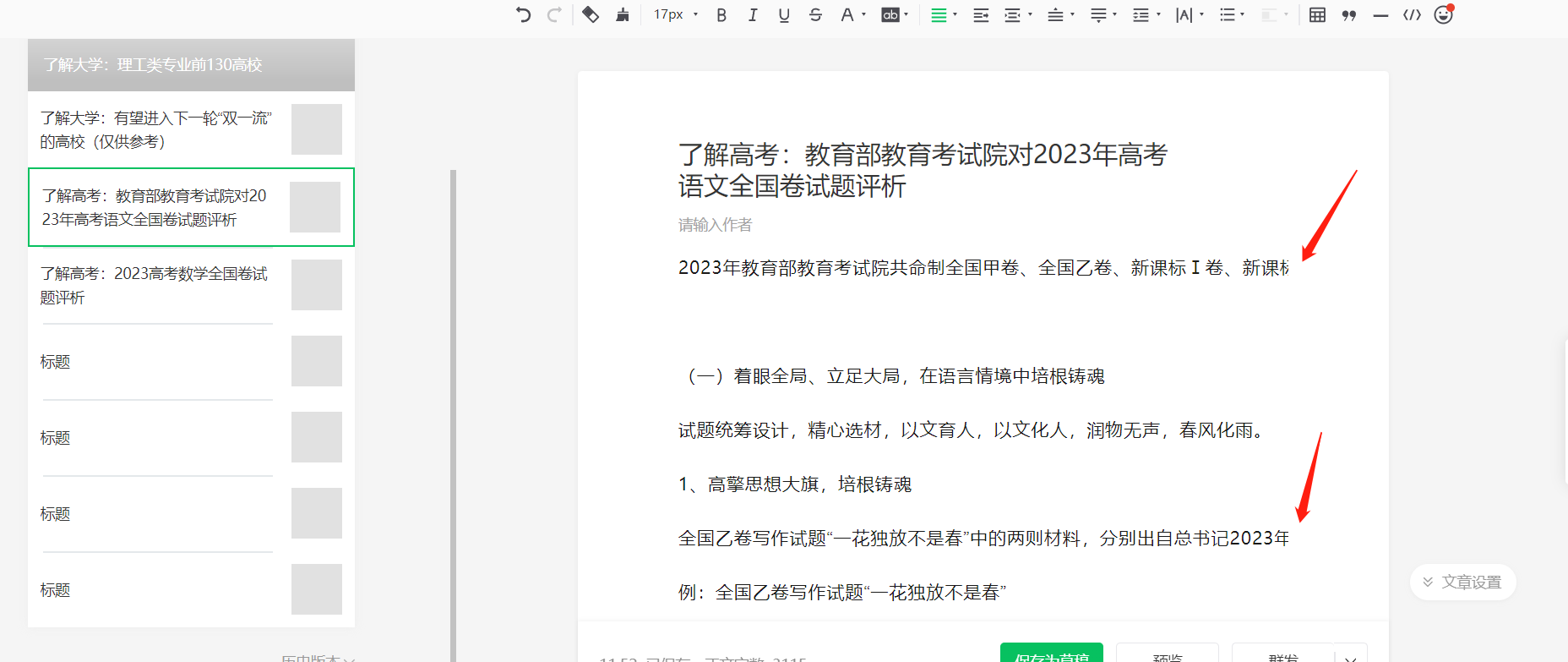Click the paragraph starting 2023年教育部教育考试院共命制
The image size is (1568, 662).
coord(983,268)
